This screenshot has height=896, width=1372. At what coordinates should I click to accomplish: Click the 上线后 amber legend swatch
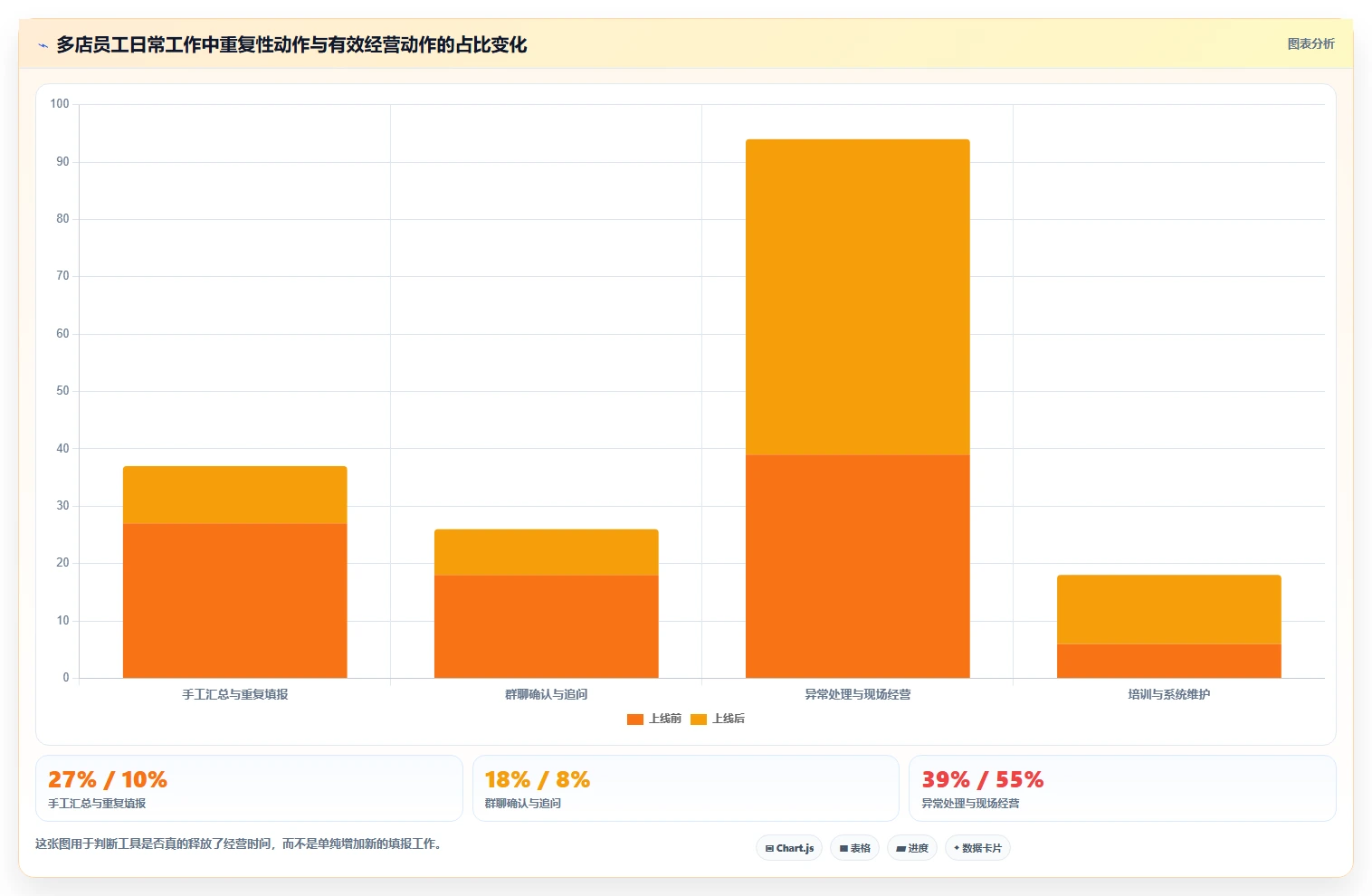coord(698,720)
